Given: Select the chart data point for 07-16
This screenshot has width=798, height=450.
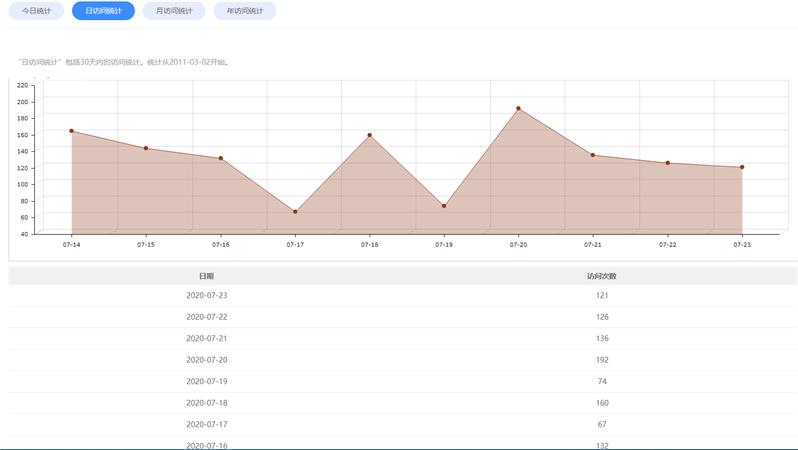Looking at the screenshot, I should (x=220, y=158).
